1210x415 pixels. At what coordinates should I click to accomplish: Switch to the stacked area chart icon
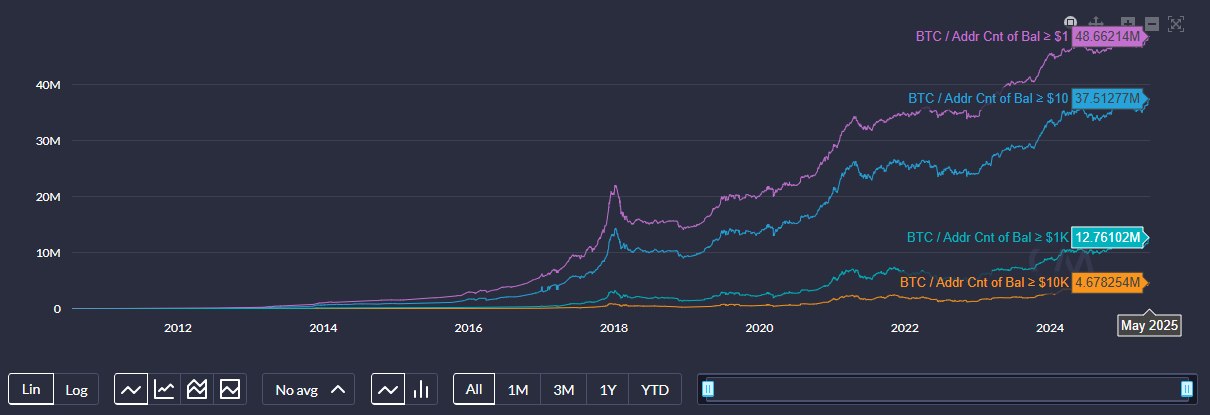pos(197,389)
